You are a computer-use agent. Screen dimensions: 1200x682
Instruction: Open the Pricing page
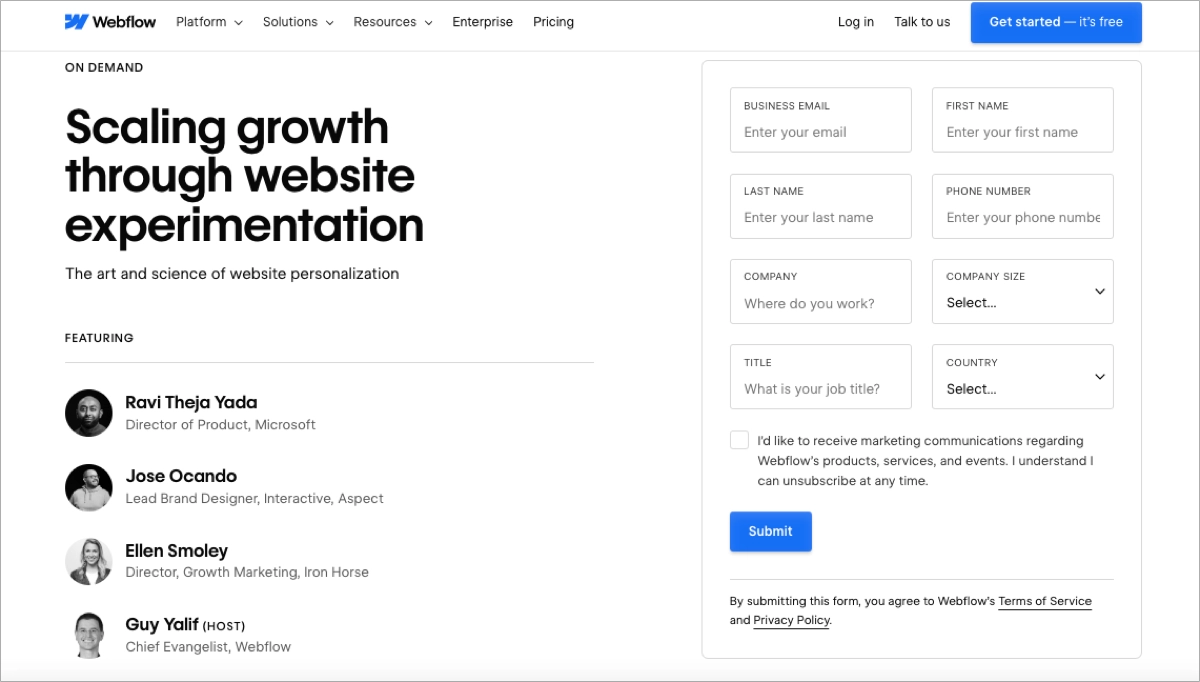[553, 21]
